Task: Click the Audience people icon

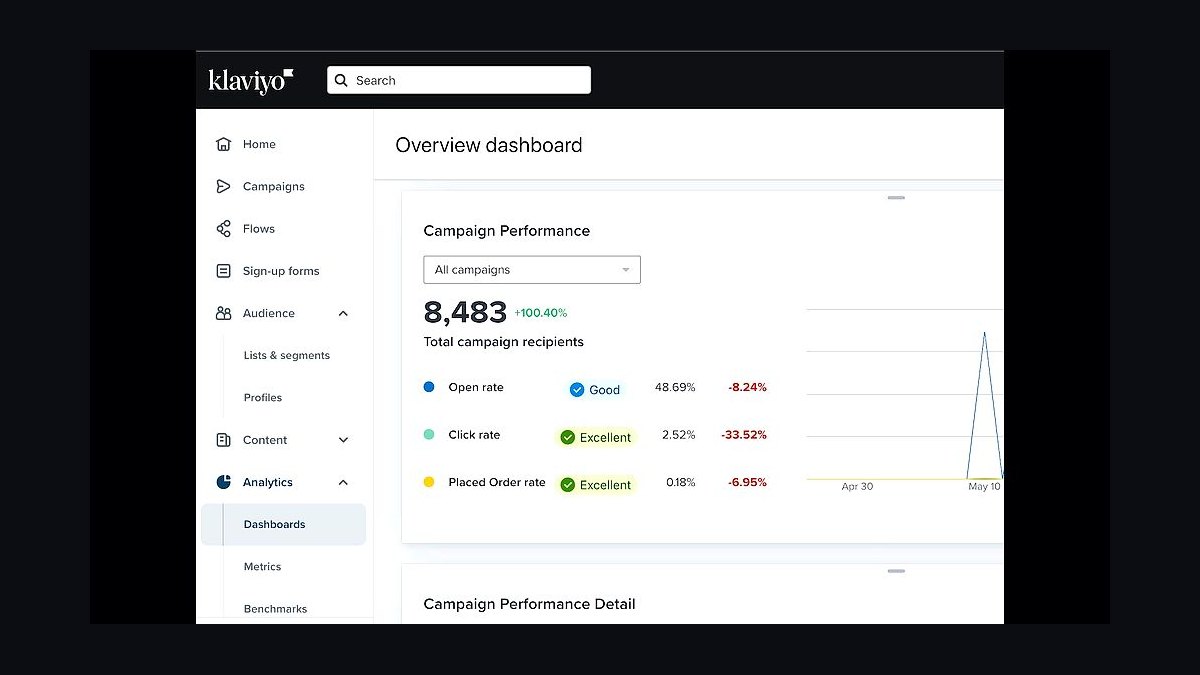Action: point(224,313)
